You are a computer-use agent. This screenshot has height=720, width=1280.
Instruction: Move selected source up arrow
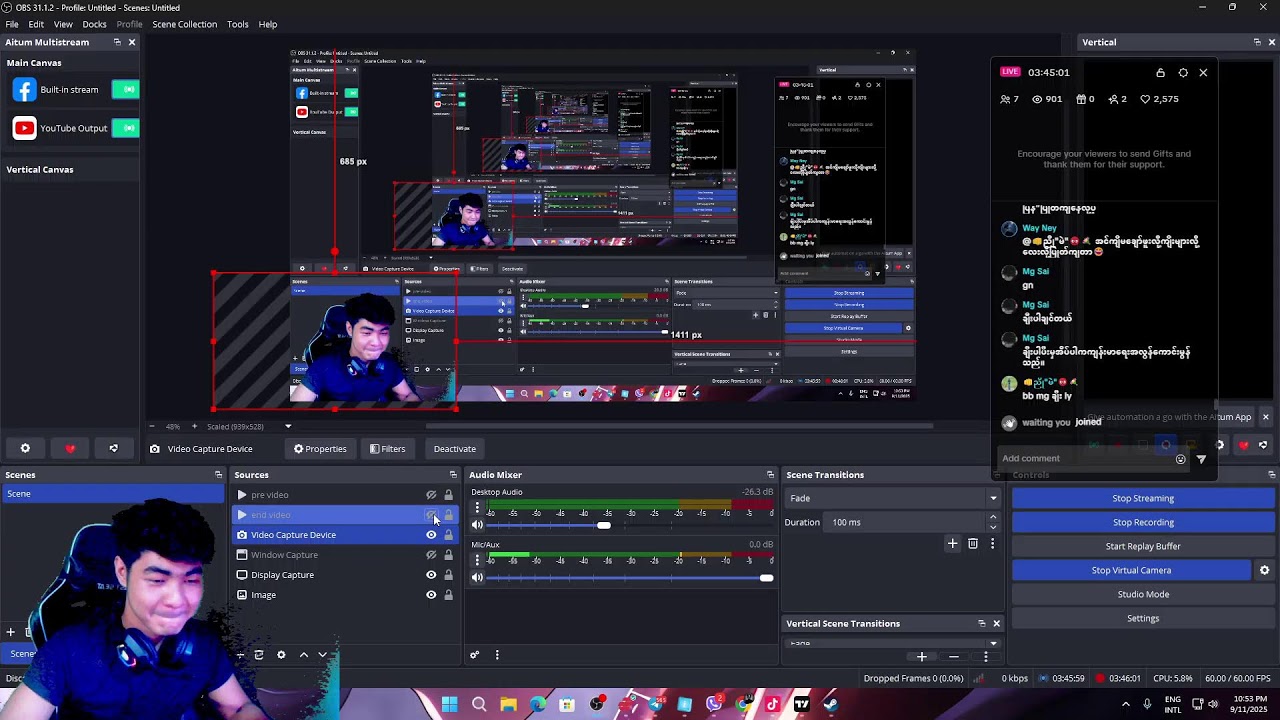tap(304, 655)
